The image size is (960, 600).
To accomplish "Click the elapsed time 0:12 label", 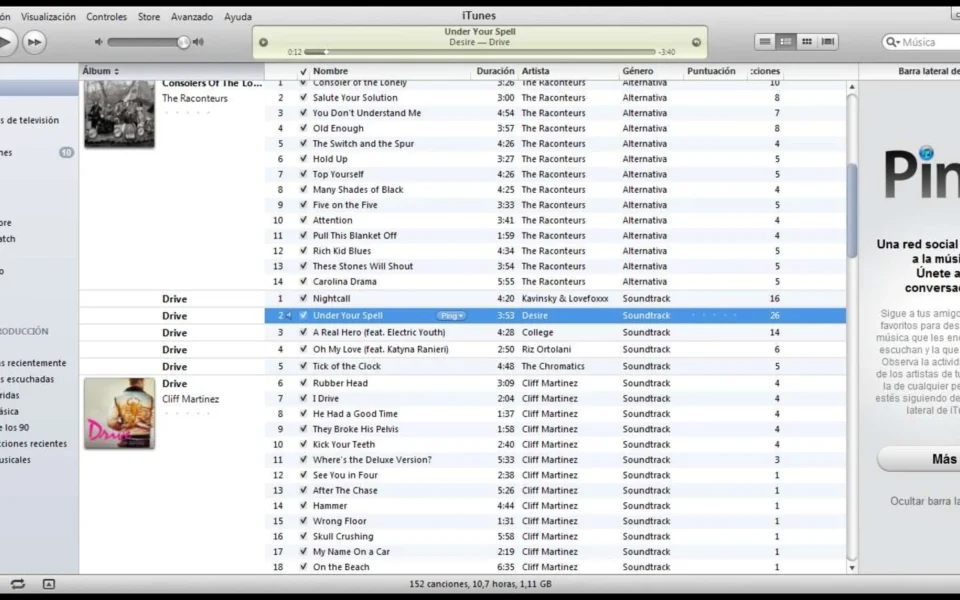I will pos(294,52).
